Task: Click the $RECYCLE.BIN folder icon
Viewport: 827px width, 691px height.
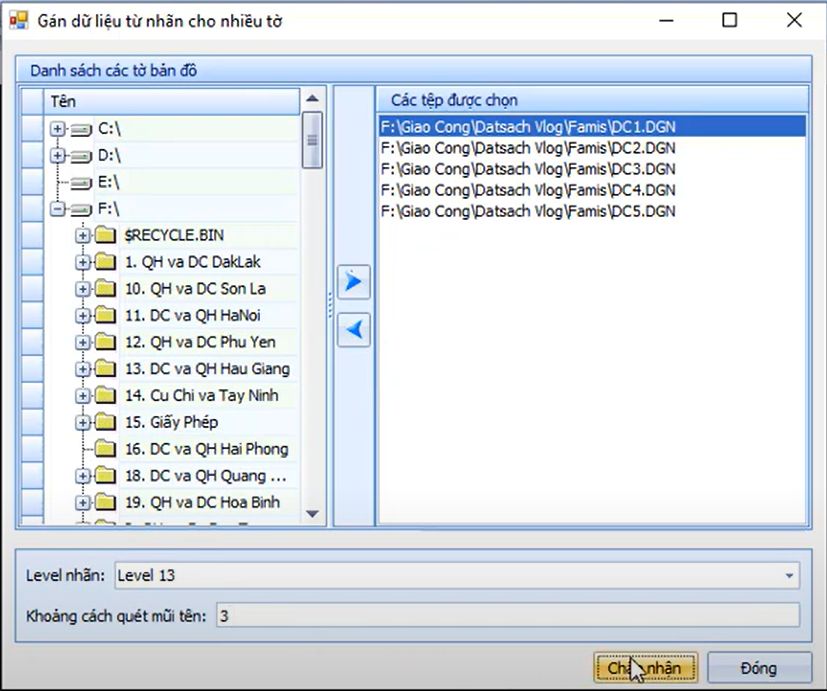Action: click(105, 235)
